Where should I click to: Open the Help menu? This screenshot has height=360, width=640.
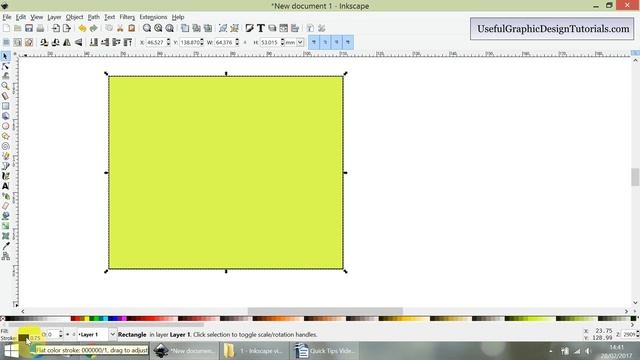tap(178, 17)
